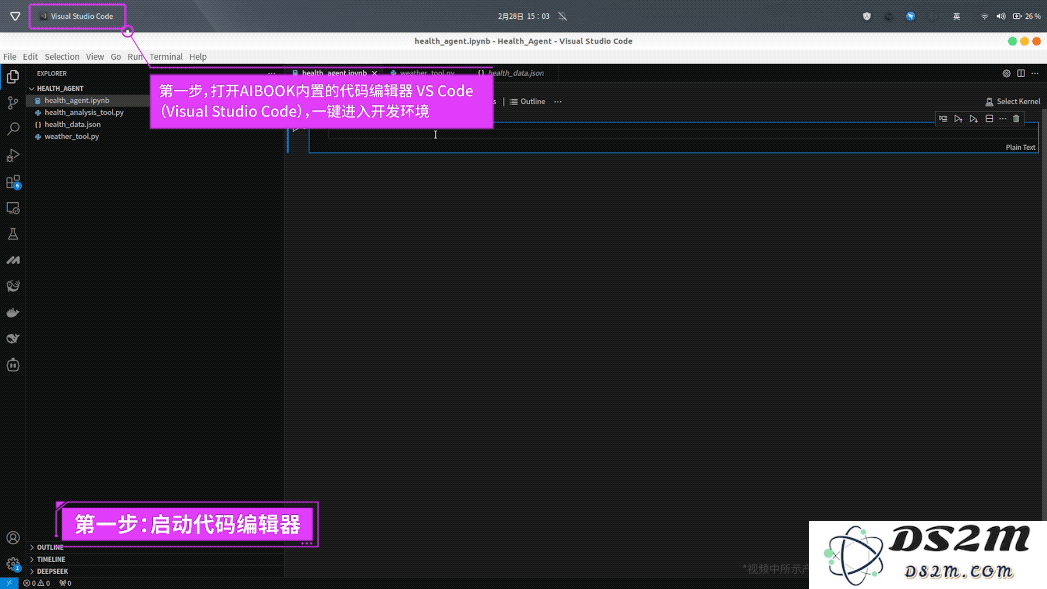Open notebook toolbar overflow ellipsis beside Outline
This screenshot has height=589, width=1047.
[558, 102]
